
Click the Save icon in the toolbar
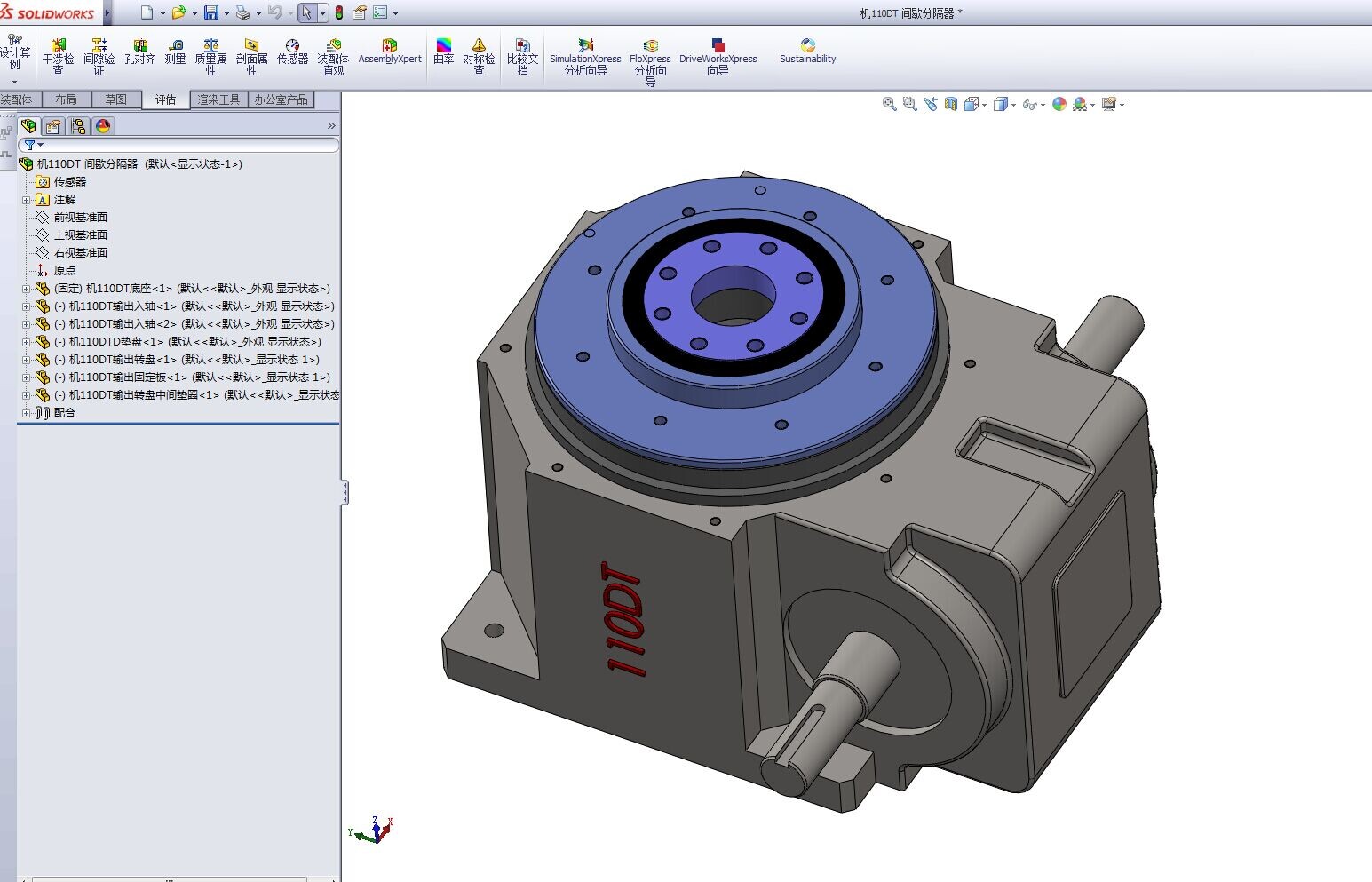click(x=211, y=12)
